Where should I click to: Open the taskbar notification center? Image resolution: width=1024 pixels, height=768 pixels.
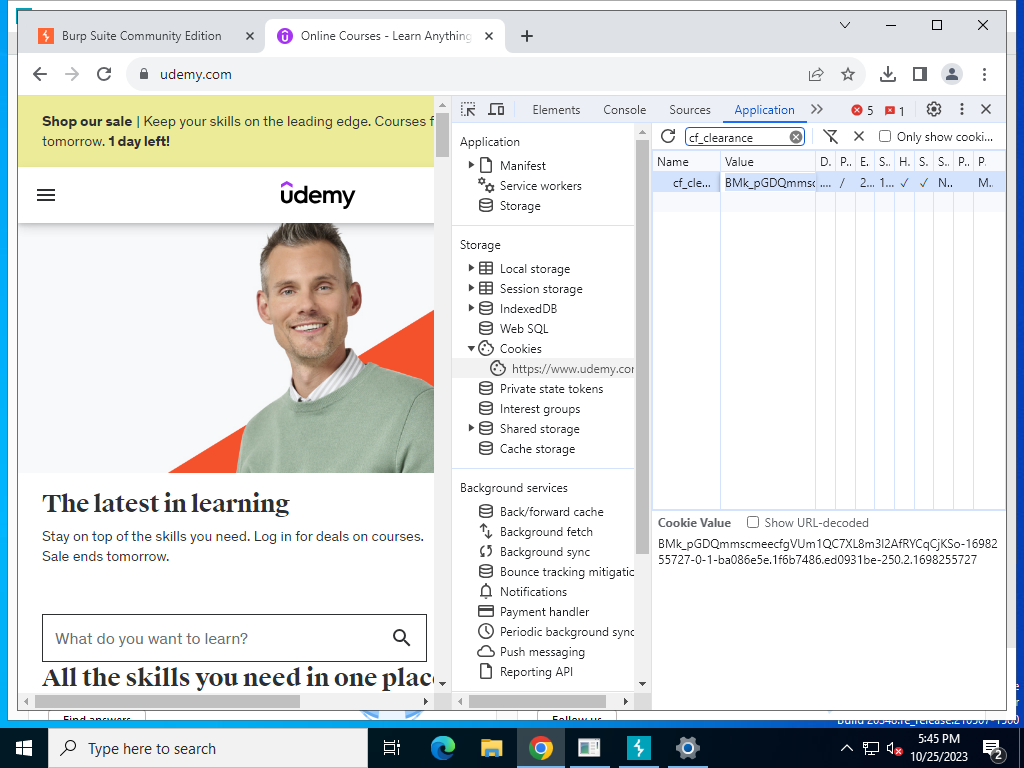[x=992, y=749]
